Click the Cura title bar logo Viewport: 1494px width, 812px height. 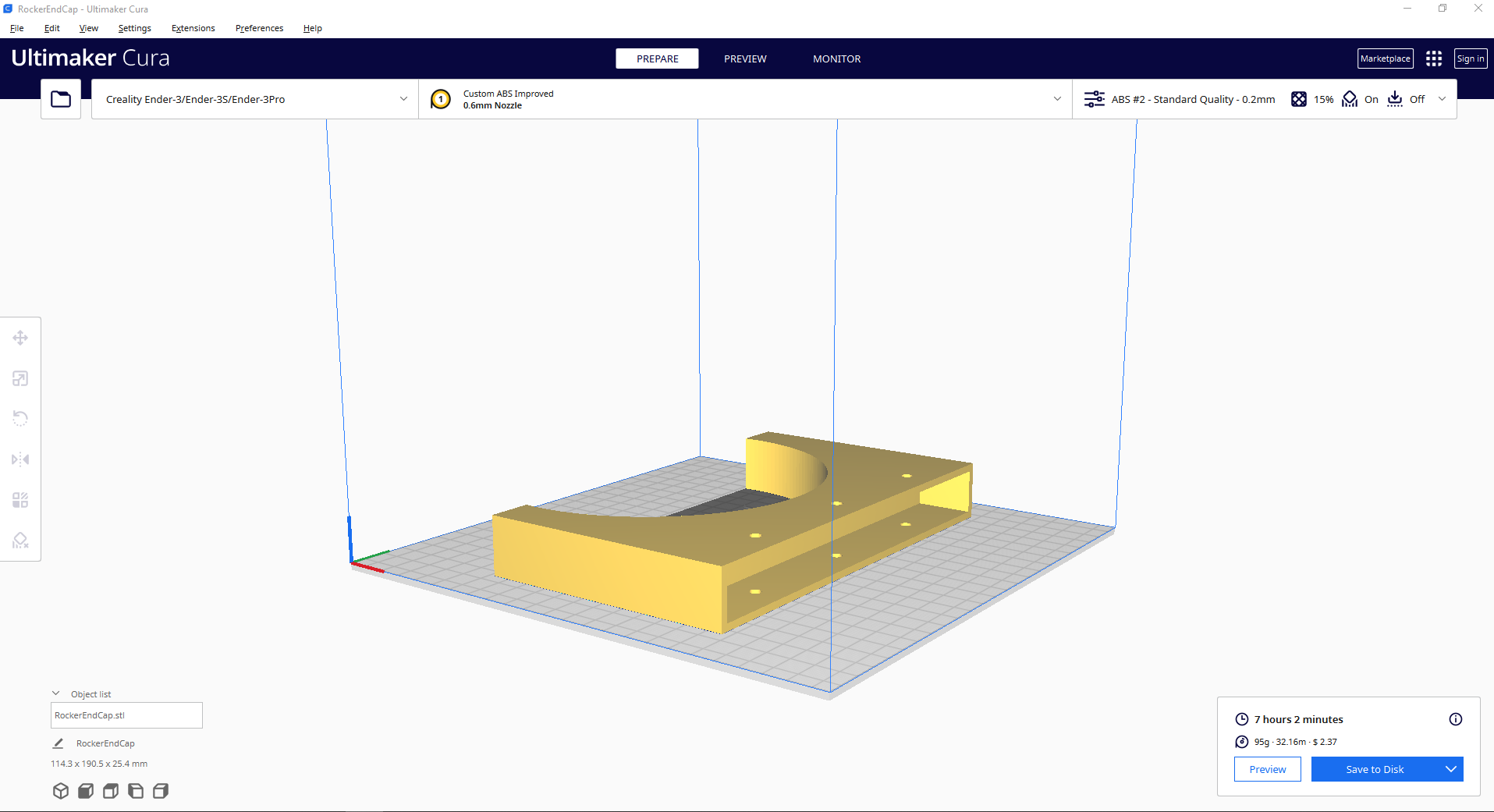(x=8, y=9)
